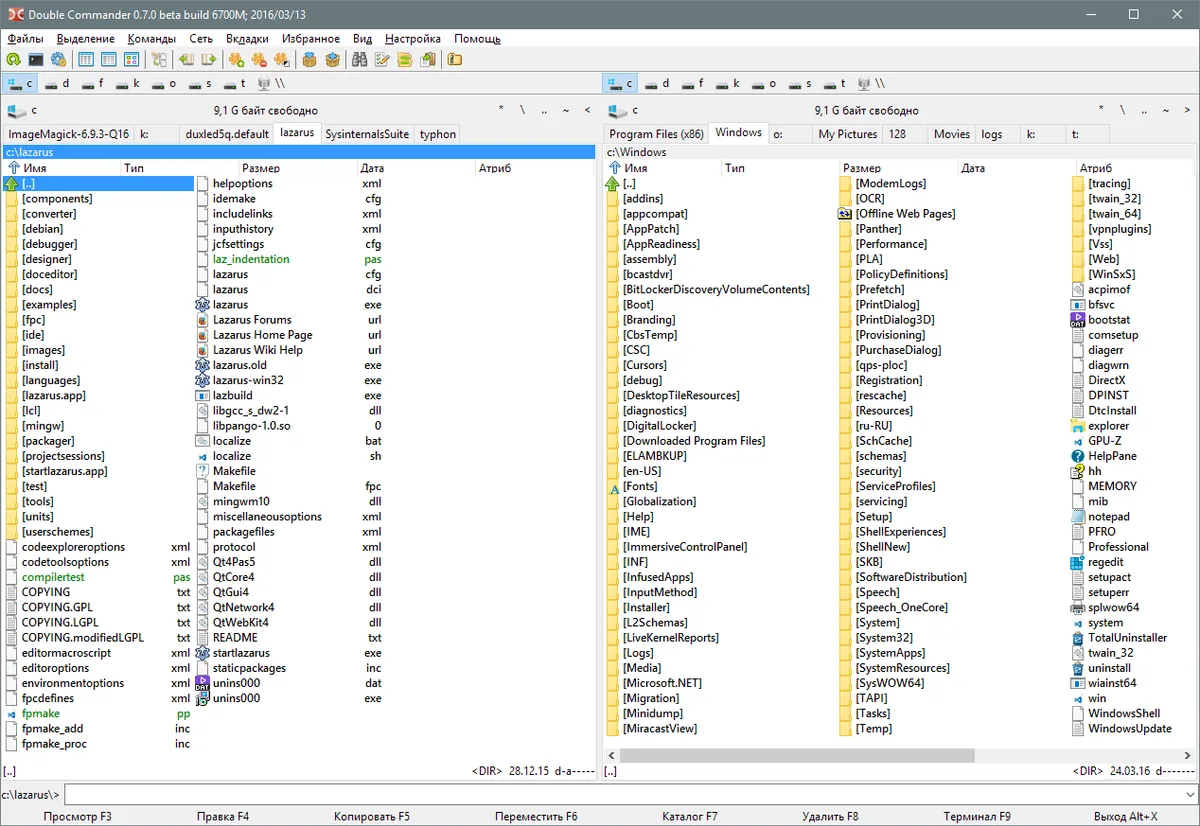Go to root with backslash button in left panel
1200x826 pixels.
[x=522, y=111]
